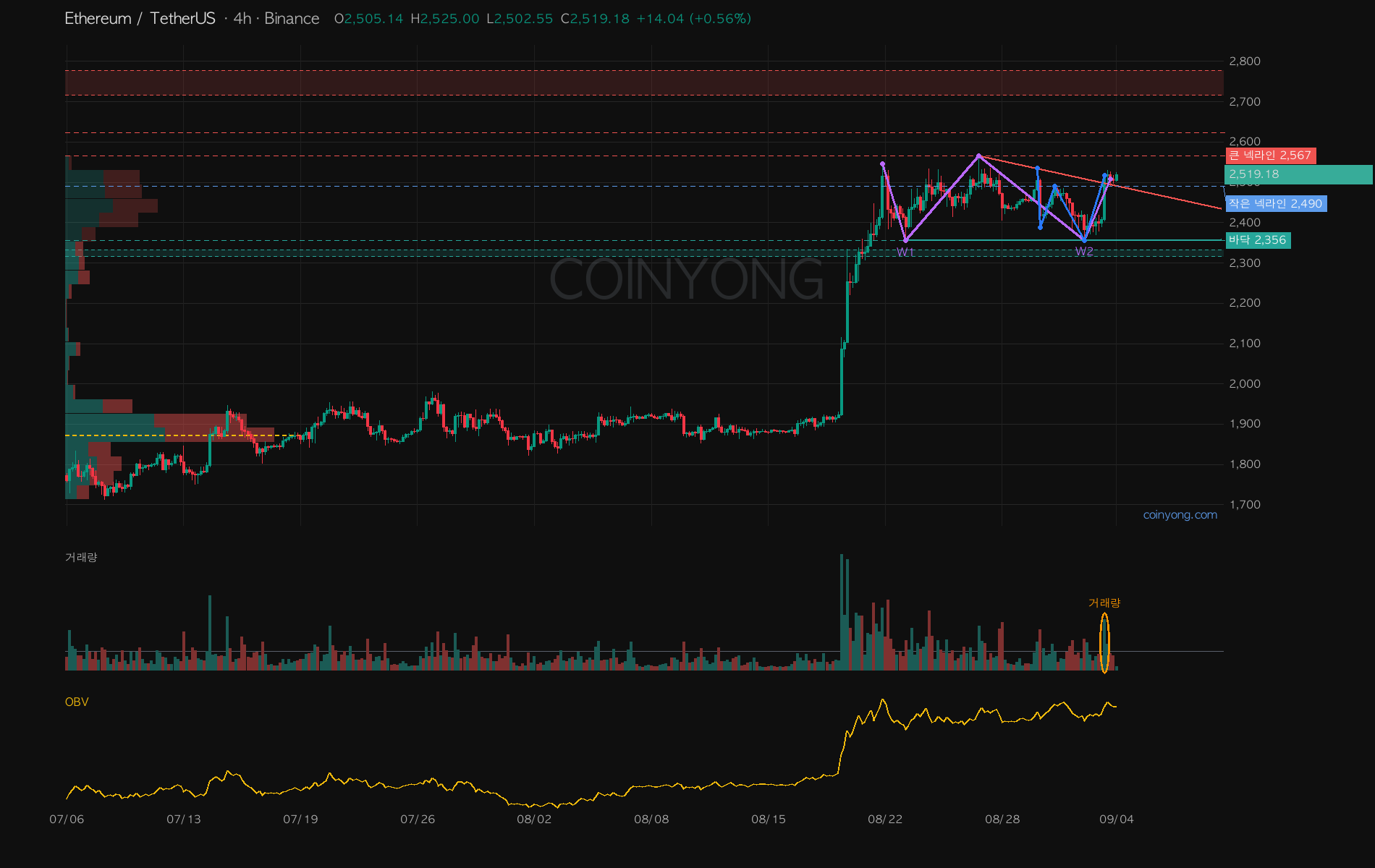Viewport: 1375px width, 868px height.
Task: Click the Ethereum / TetherUS symbol title
Action: point(140,19)
